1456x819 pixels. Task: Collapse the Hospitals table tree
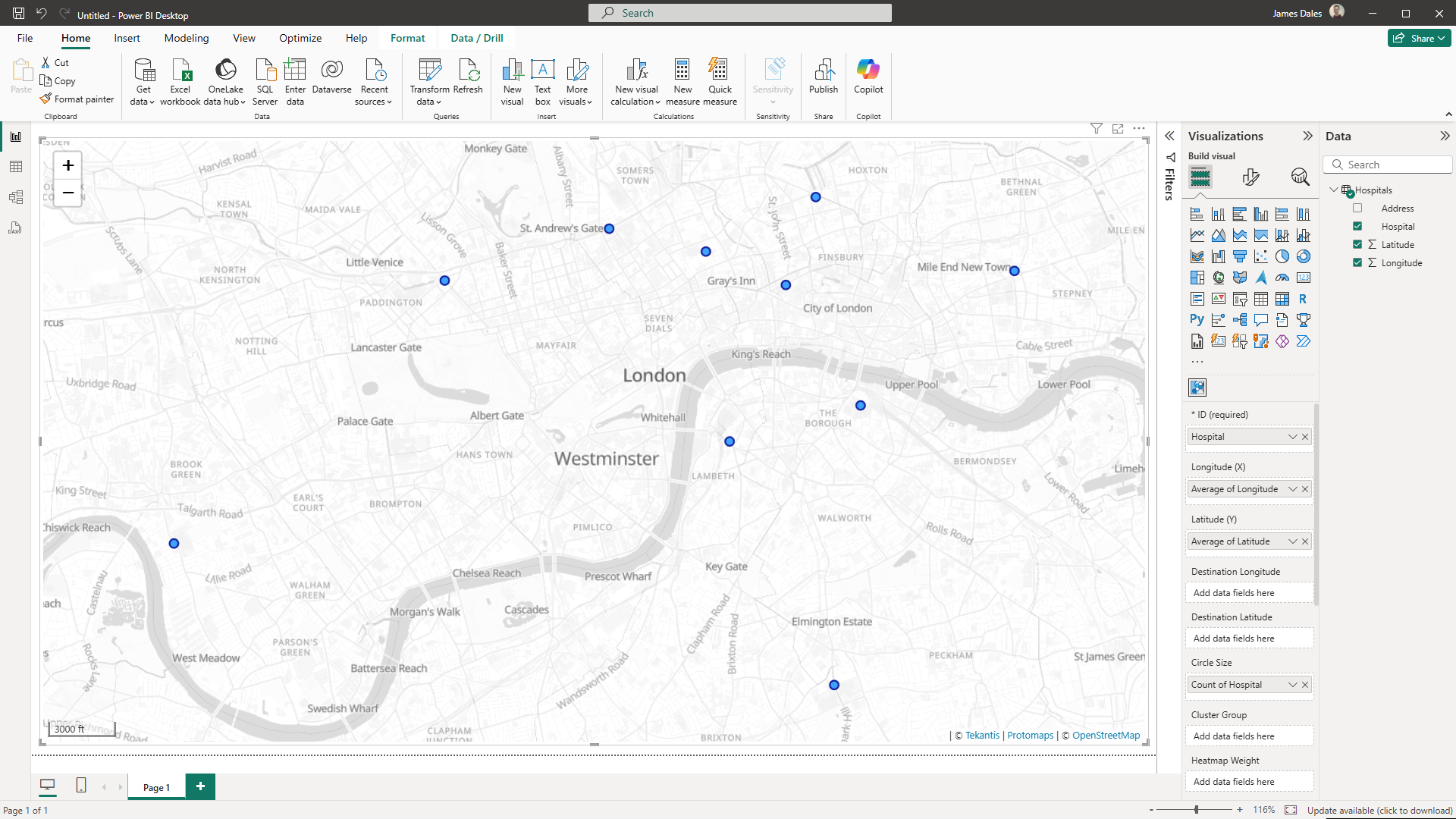[1334, 190]
